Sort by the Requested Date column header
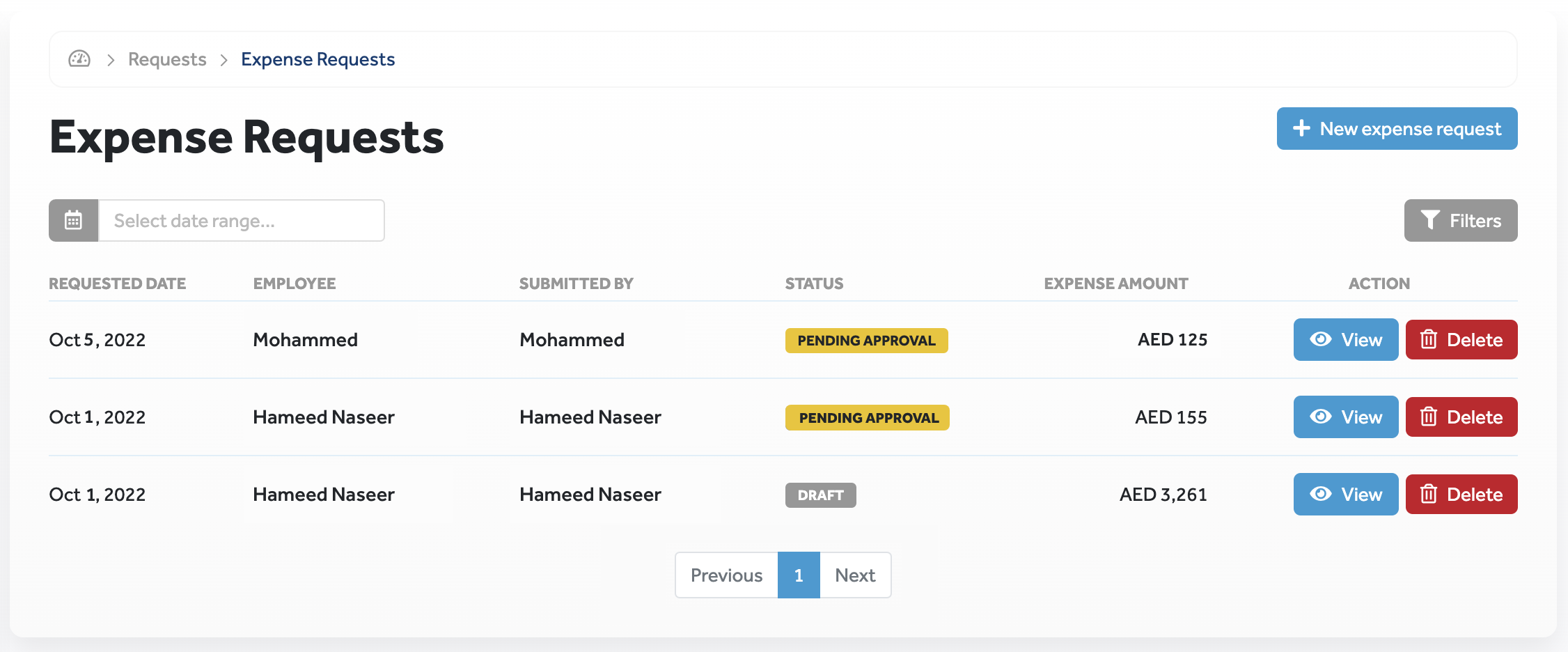The image size is (1568, 652). click(117, 284)
